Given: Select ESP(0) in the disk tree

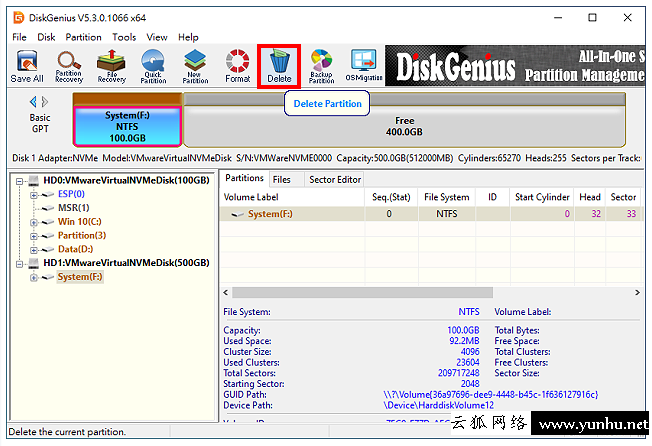Looking at the screenshot, I should tap(71, 194).
